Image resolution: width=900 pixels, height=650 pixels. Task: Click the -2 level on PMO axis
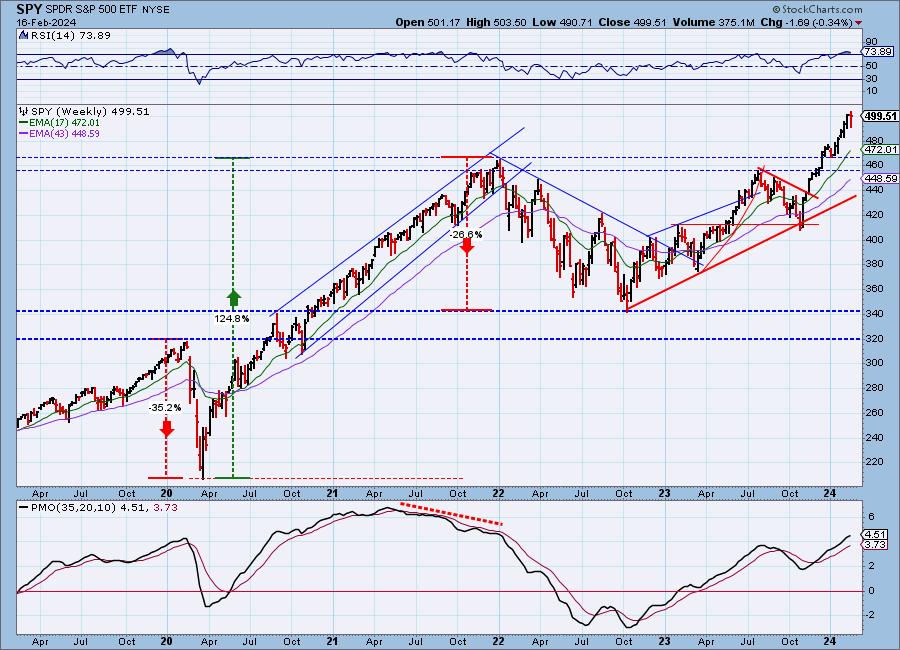tap(870, 614)
